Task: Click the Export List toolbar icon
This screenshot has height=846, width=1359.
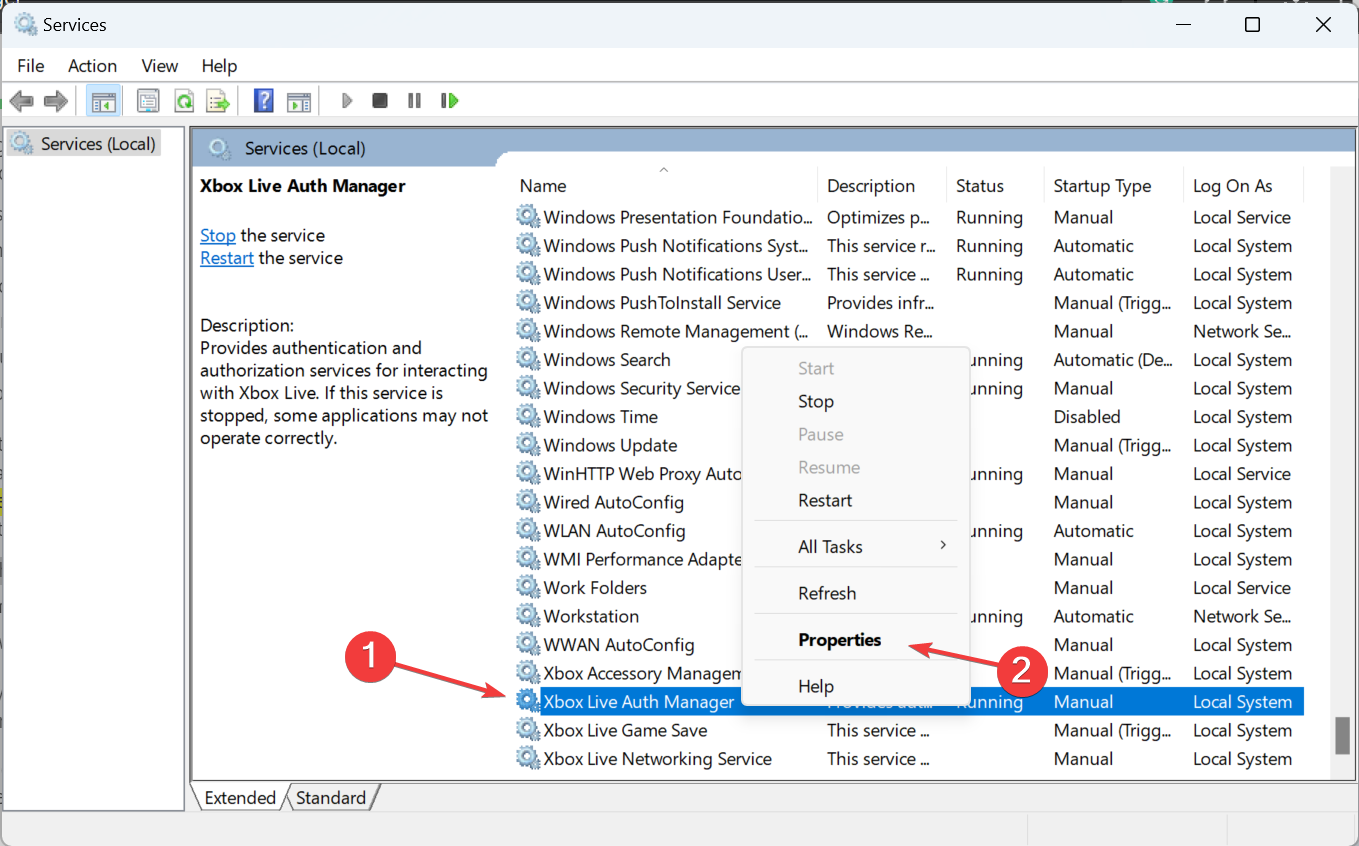Action: click(x=218, y=101)
